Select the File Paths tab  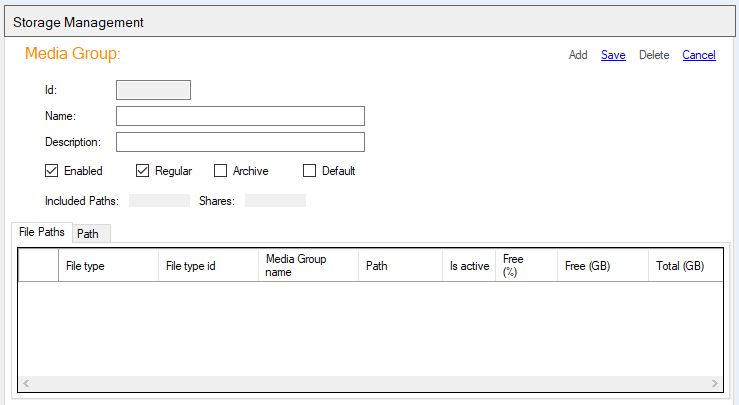(x=41, y=232)
